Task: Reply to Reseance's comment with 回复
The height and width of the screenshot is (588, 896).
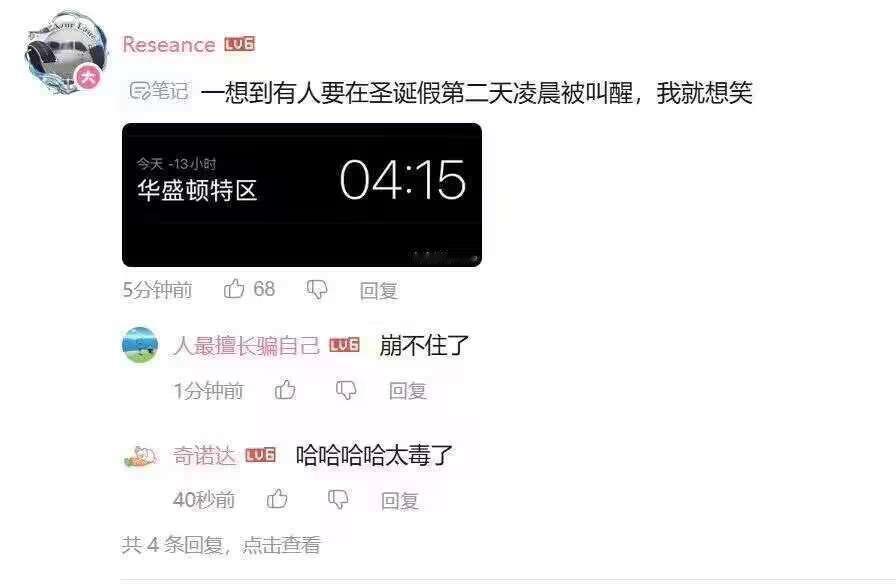Action: [x=378, y=290]
